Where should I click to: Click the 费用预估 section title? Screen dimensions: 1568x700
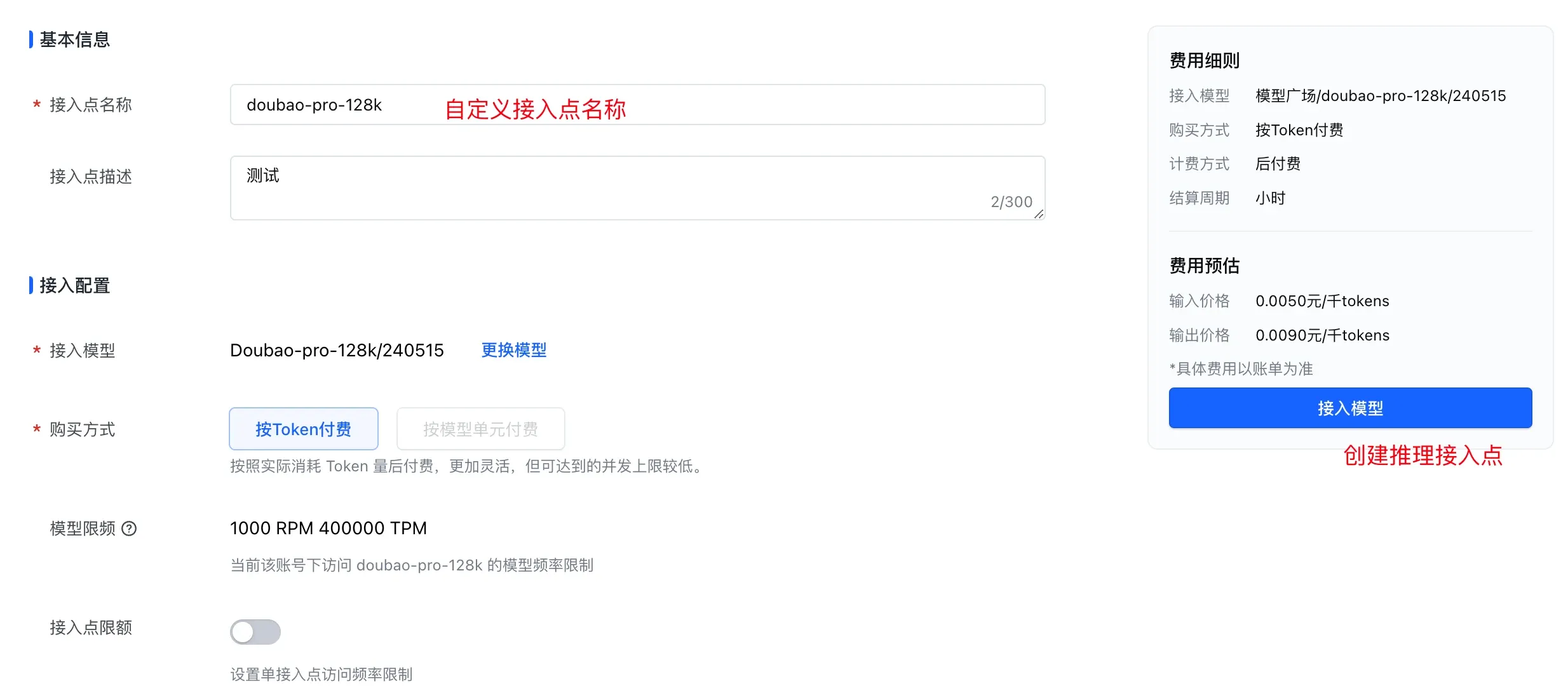[1204, 265]
